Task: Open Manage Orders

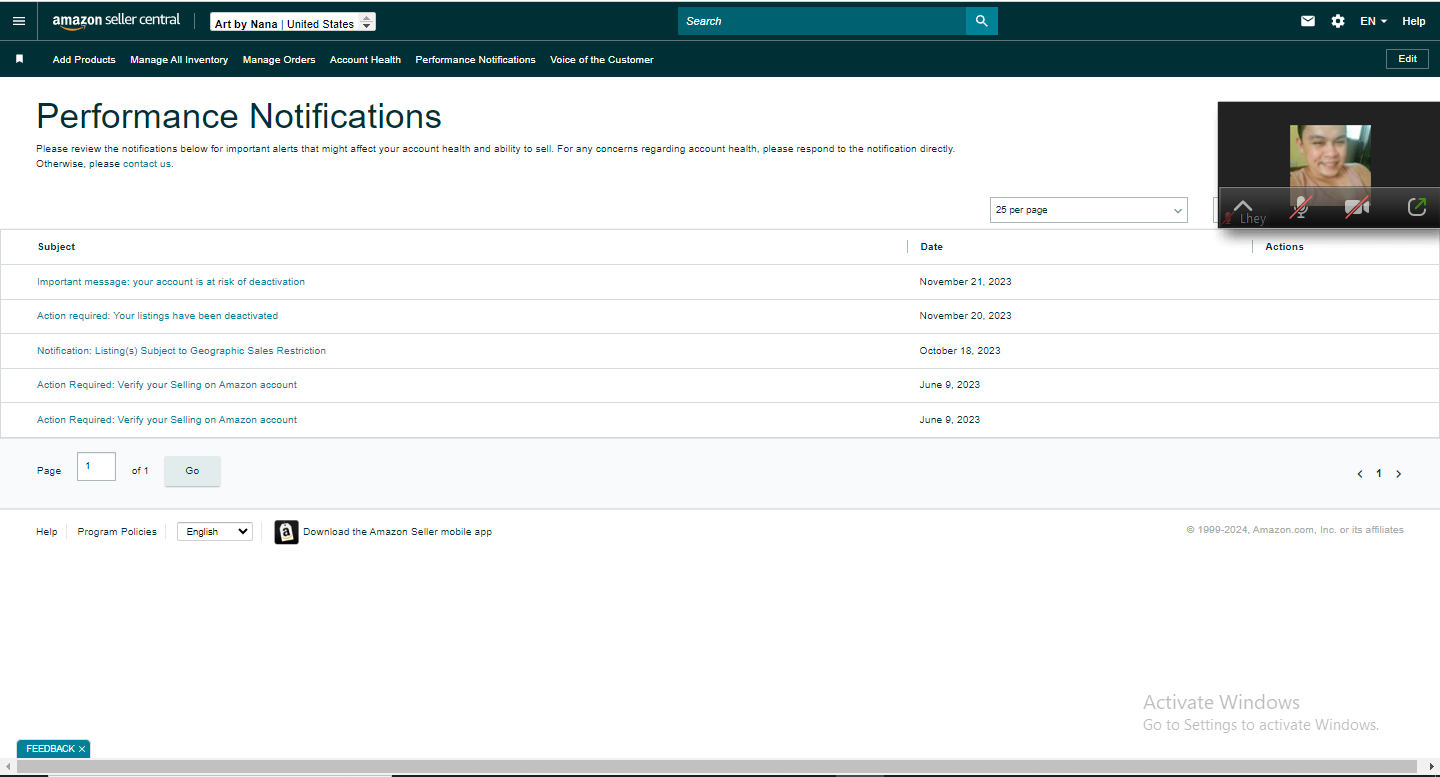Action: click(279, 60)
